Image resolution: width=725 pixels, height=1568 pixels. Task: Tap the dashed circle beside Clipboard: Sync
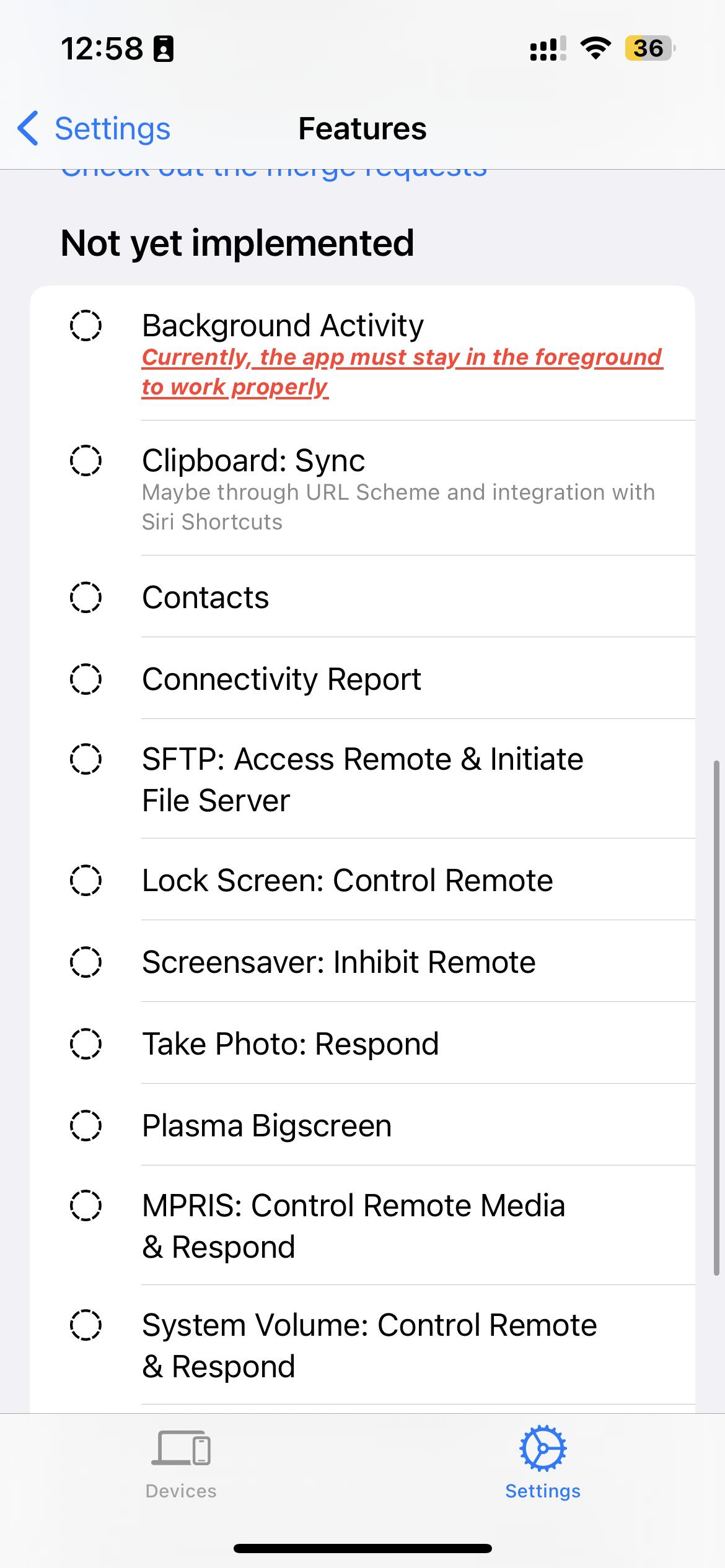tap(86, 460)
